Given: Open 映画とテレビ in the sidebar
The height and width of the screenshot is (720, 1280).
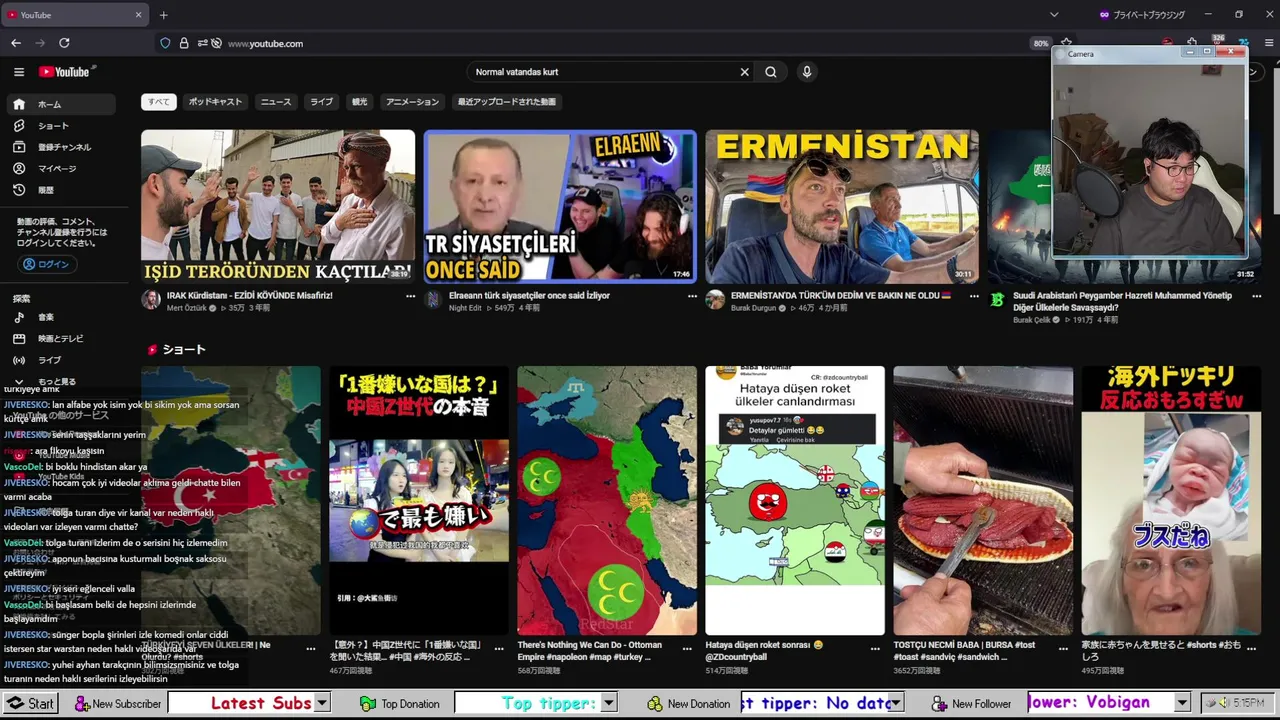Looking at the screenshot, I should [61, 339].
